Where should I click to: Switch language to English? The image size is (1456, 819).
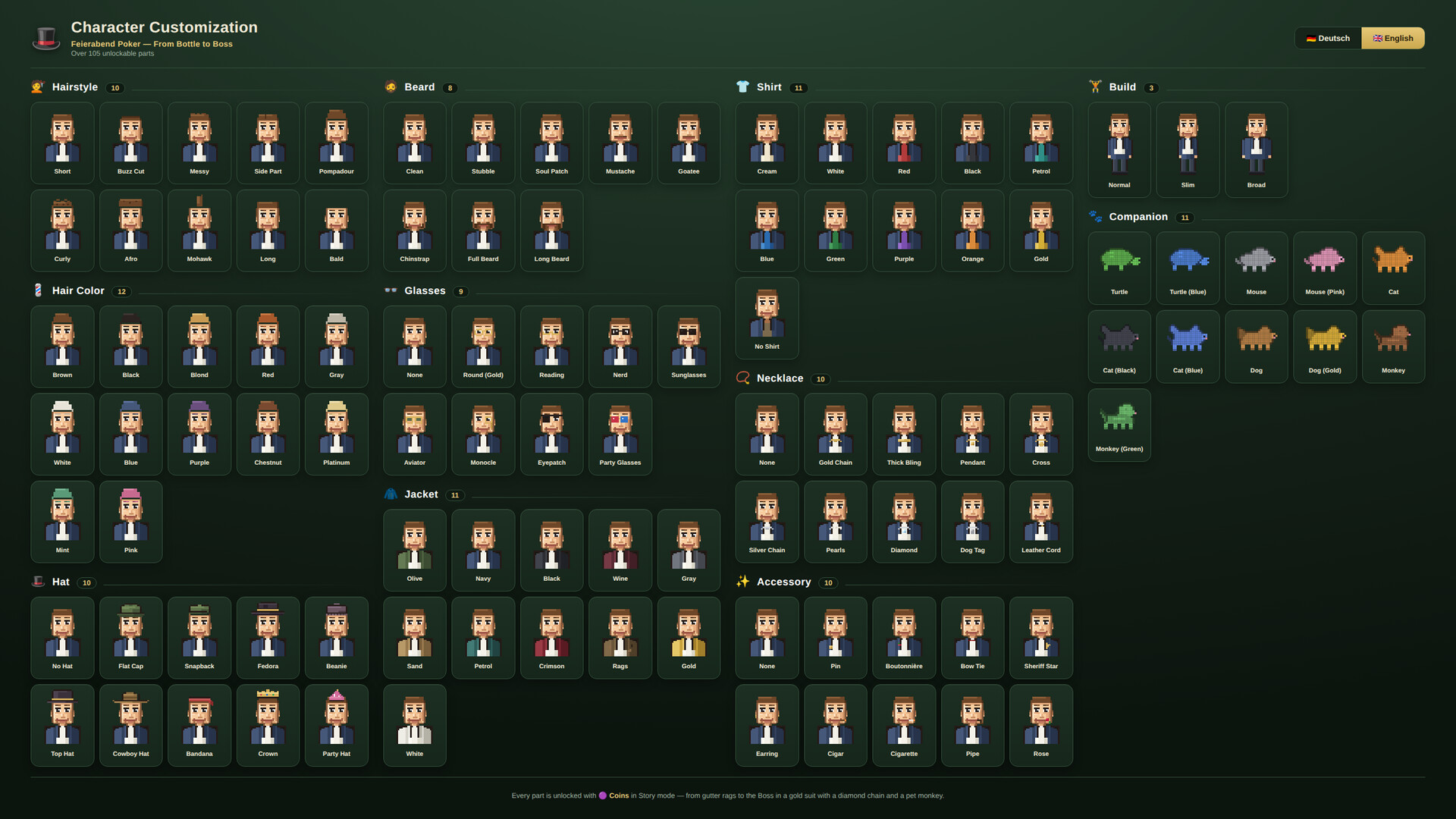click(1393, 38)
